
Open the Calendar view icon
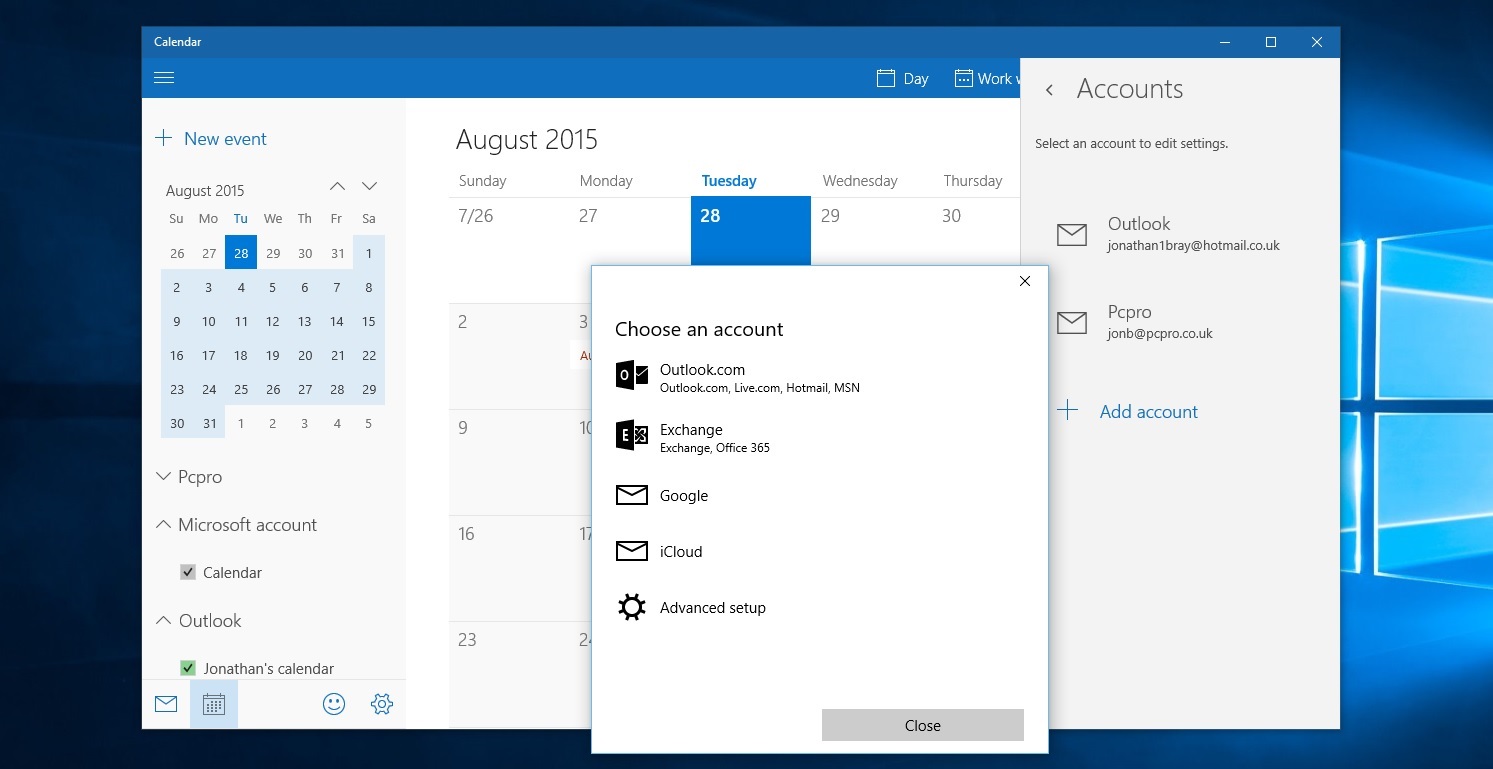[x=214, y=703]
